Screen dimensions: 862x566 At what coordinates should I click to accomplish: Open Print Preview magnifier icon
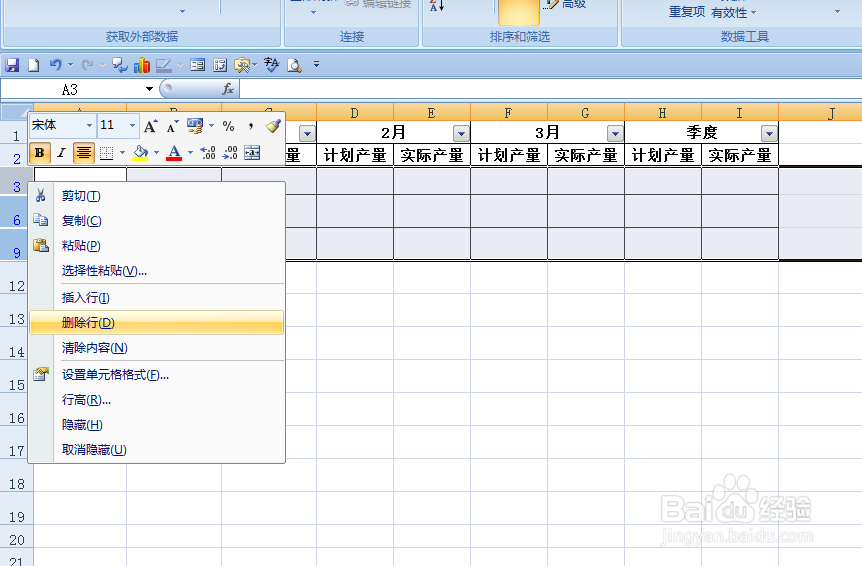point(295,66)
